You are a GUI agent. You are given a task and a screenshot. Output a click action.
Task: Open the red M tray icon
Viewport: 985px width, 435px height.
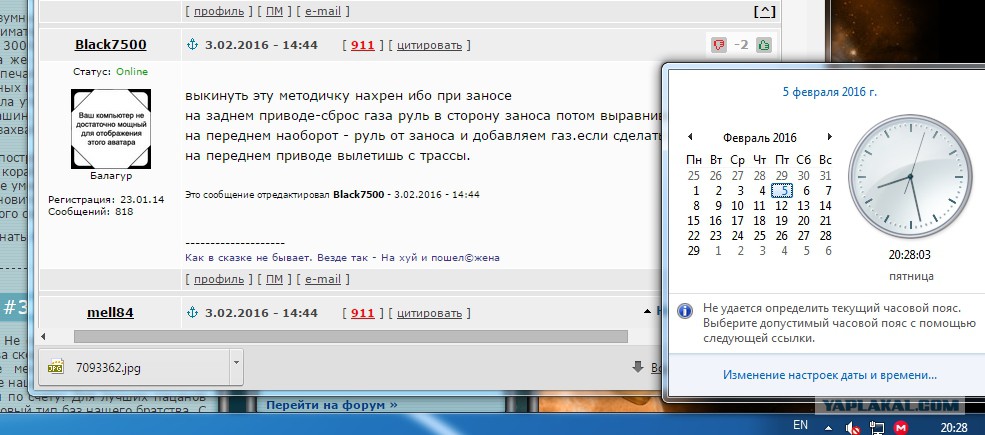click(x=900, y=427)
